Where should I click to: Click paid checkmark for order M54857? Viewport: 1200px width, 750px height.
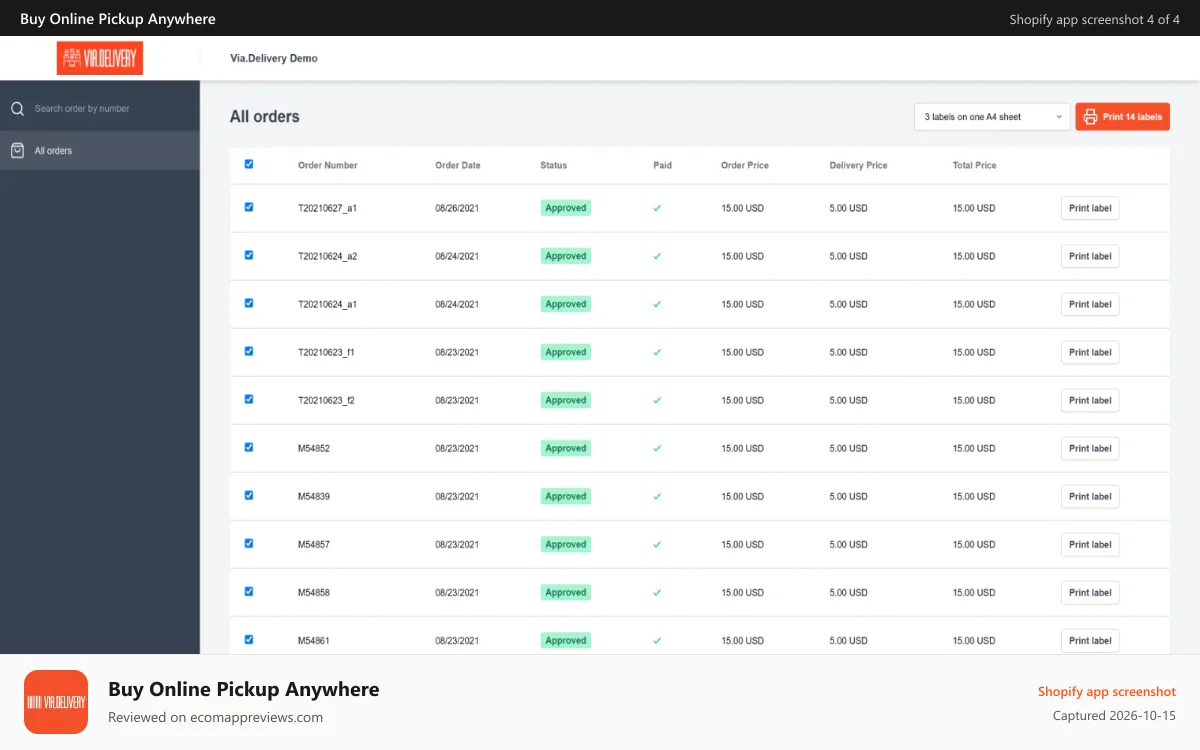click(657, 544)
